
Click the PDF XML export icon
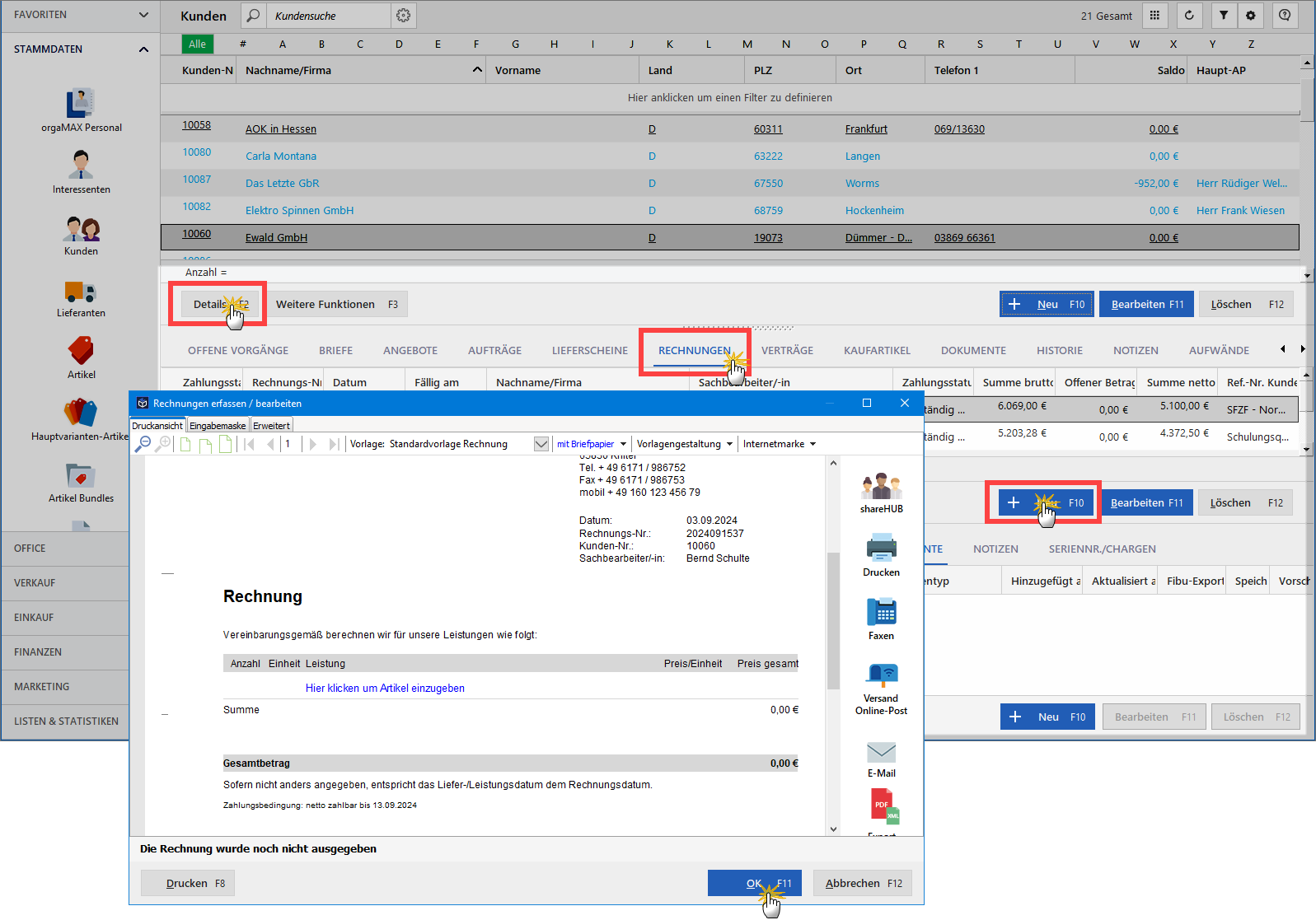[x=884, y=807]
